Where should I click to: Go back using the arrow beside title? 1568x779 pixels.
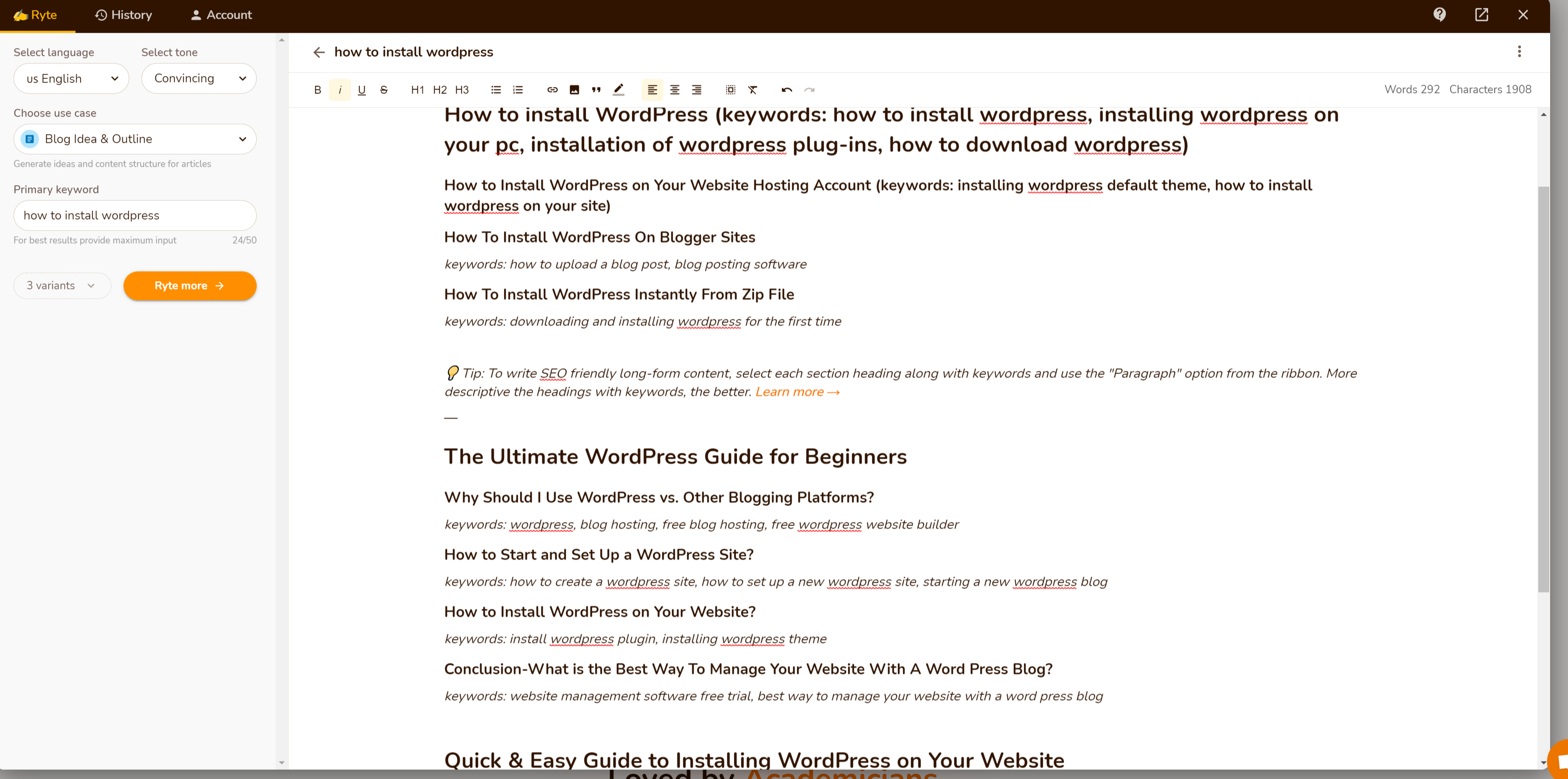click(318, 52)
